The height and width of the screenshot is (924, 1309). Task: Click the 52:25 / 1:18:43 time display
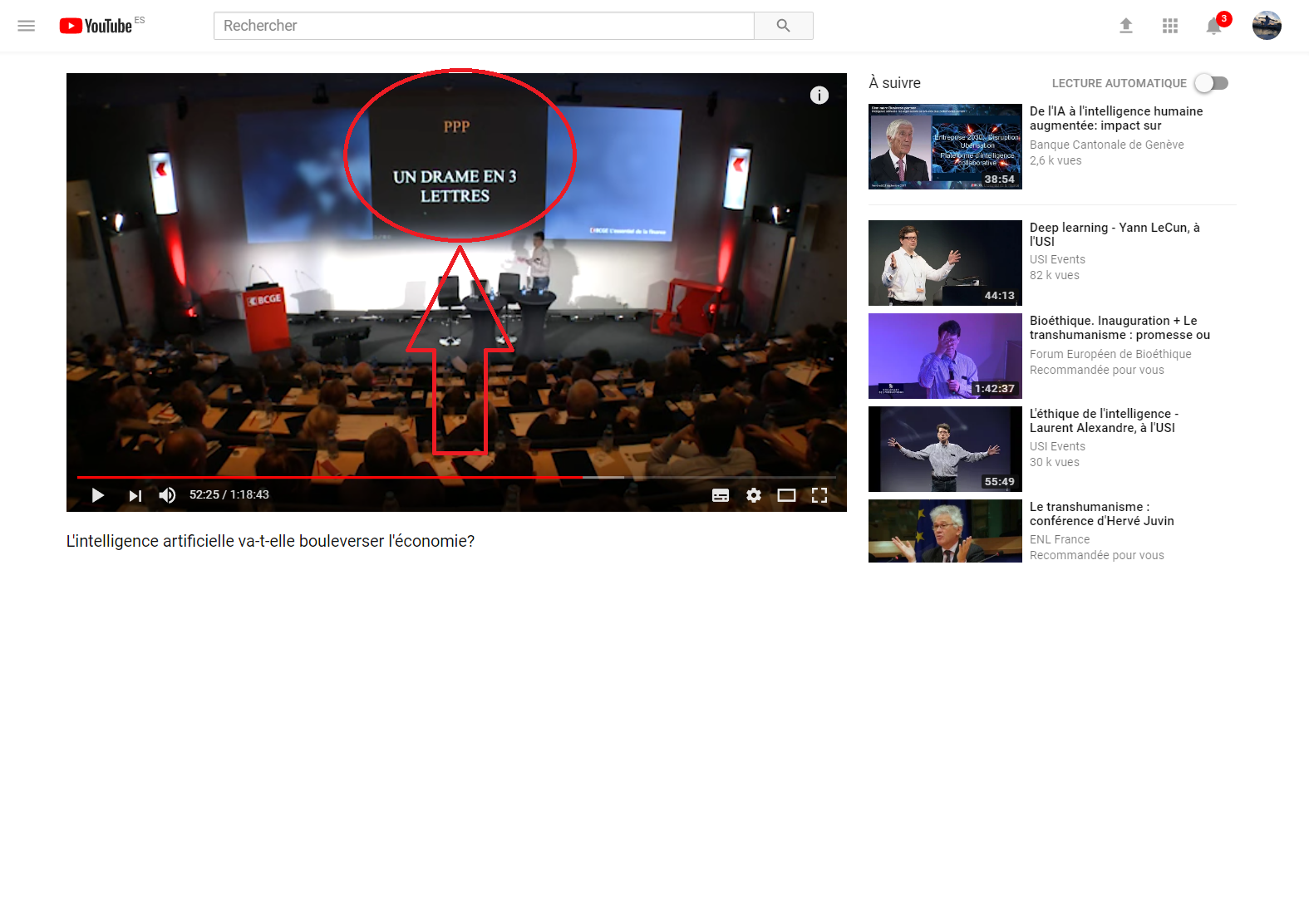[229, 494]
